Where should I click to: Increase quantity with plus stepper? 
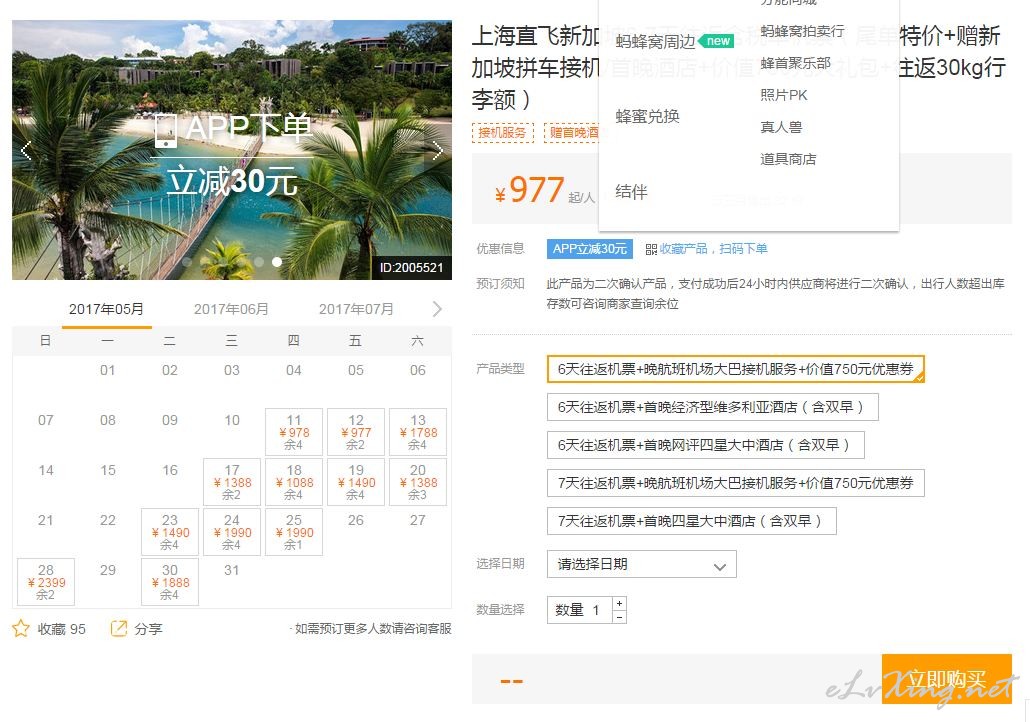click(x=619, y=603)
